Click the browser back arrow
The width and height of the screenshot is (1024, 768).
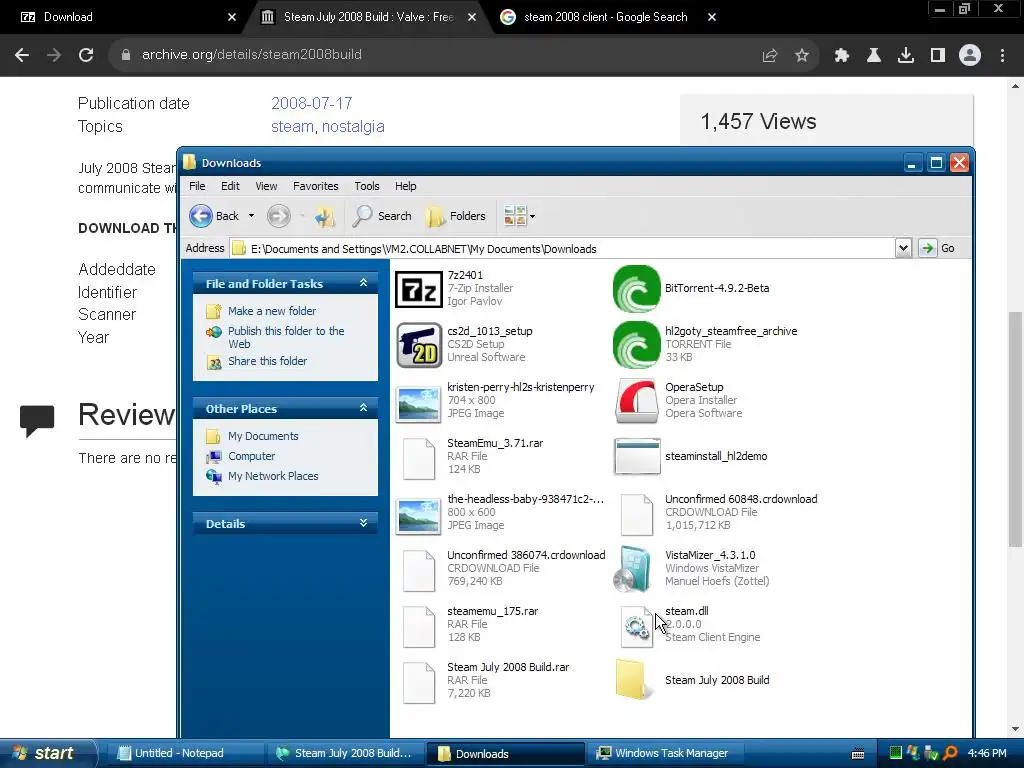point(22,55)
